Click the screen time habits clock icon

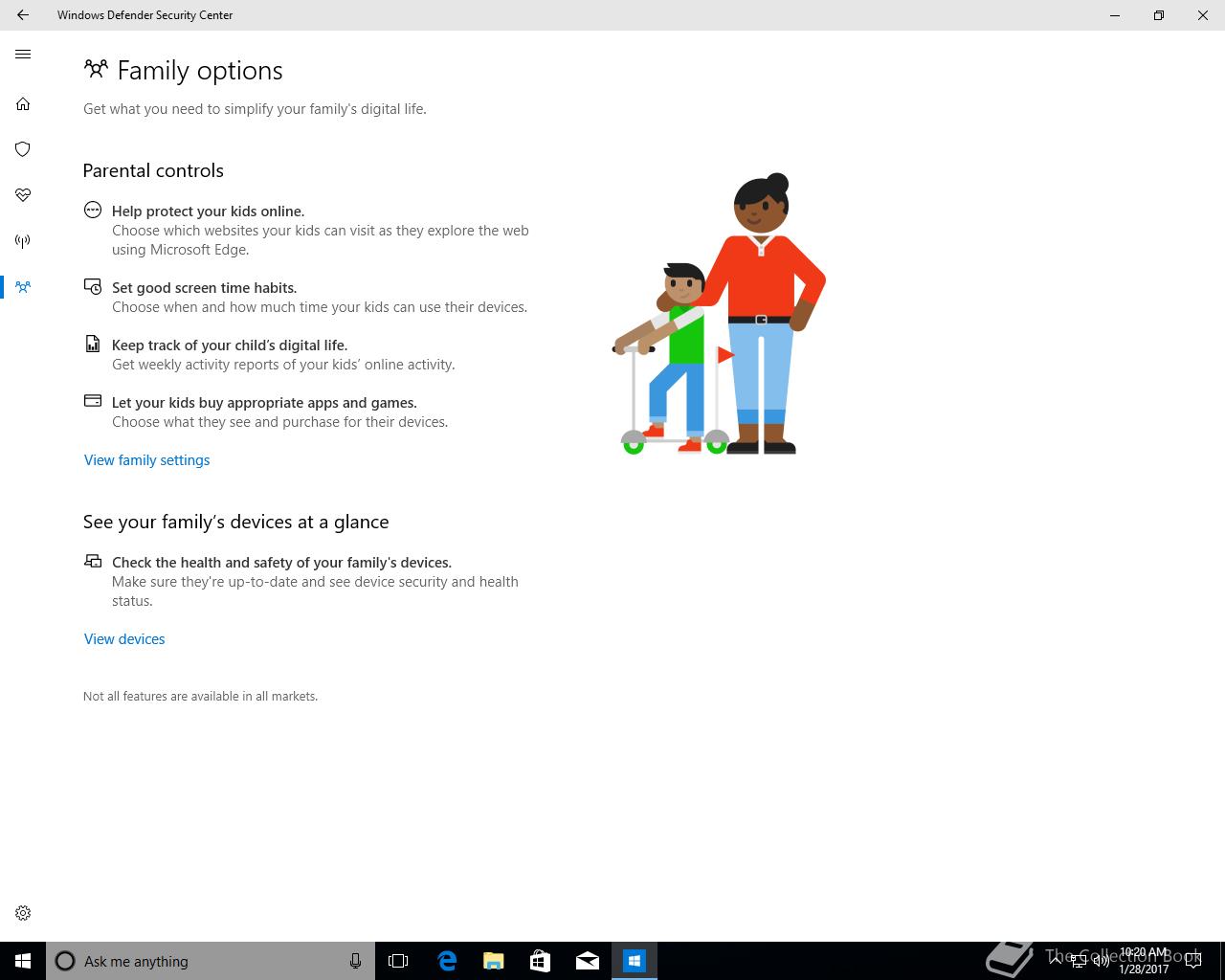coord(93,286)
